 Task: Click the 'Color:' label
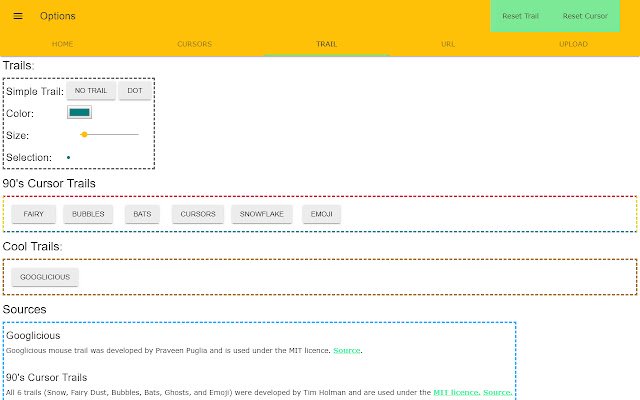click(x=20, y=113)
